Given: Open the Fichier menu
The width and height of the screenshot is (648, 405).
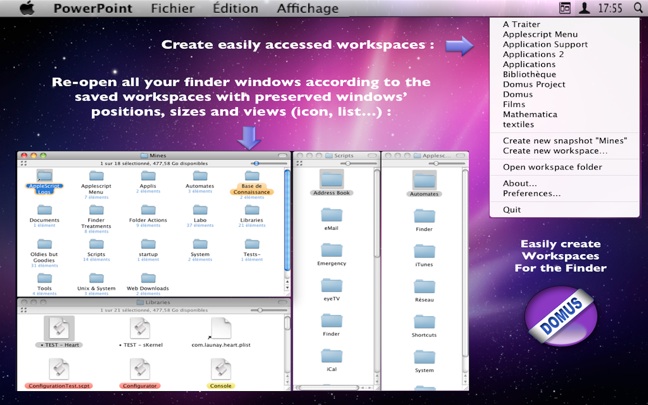Looking at the screenshot, I should (172, 8).
